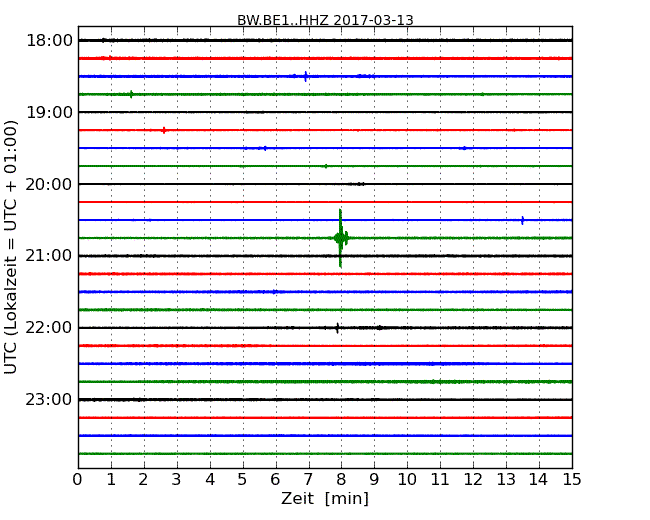Select the 19:00 time label
The height and width of the screenshot is (520, 650).
pos(49,112)
